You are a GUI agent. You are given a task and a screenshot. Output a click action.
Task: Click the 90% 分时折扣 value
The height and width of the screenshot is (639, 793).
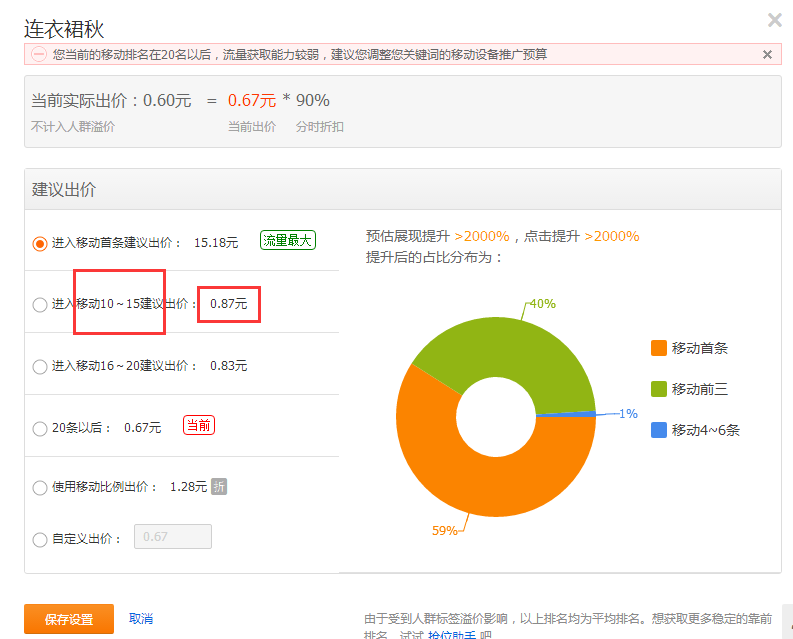pos(313,100)
